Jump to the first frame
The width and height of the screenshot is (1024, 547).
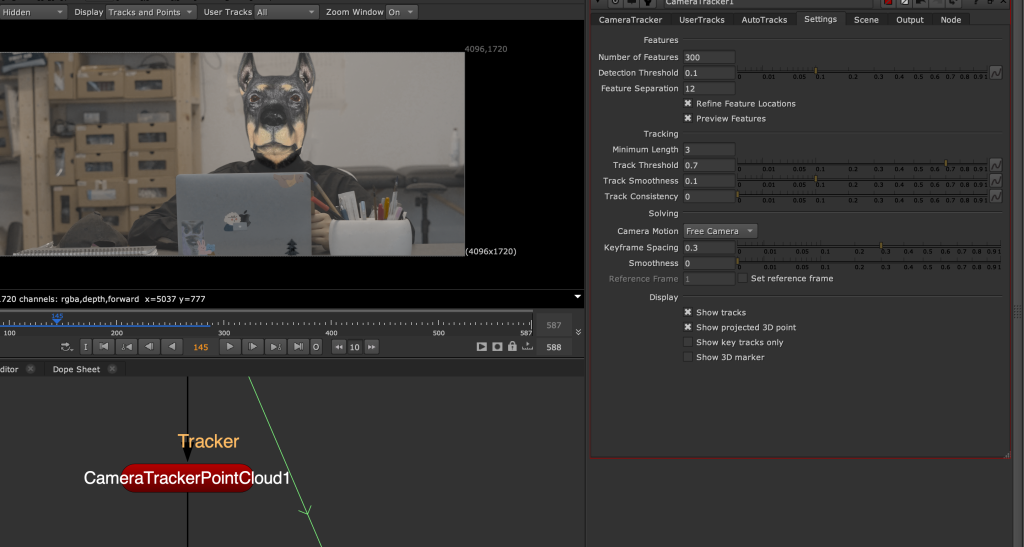tap(104, 347)
